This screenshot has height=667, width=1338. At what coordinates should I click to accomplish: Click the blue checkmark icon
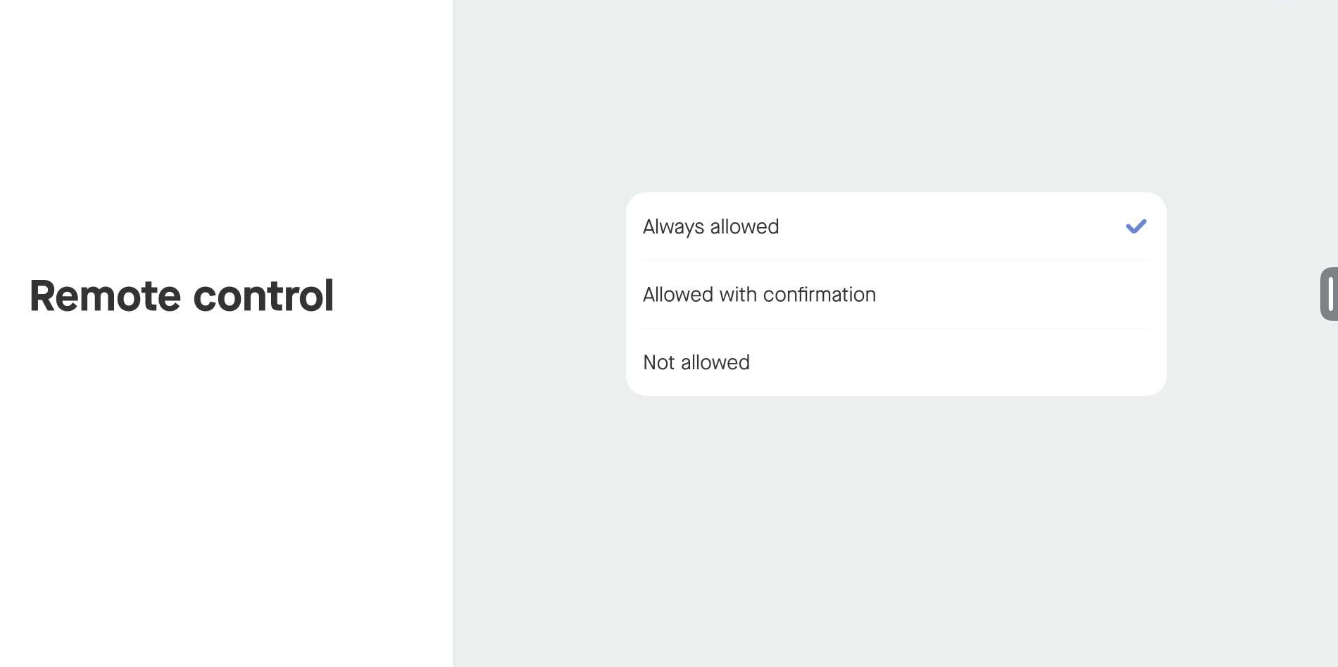tap(1135, 227)
